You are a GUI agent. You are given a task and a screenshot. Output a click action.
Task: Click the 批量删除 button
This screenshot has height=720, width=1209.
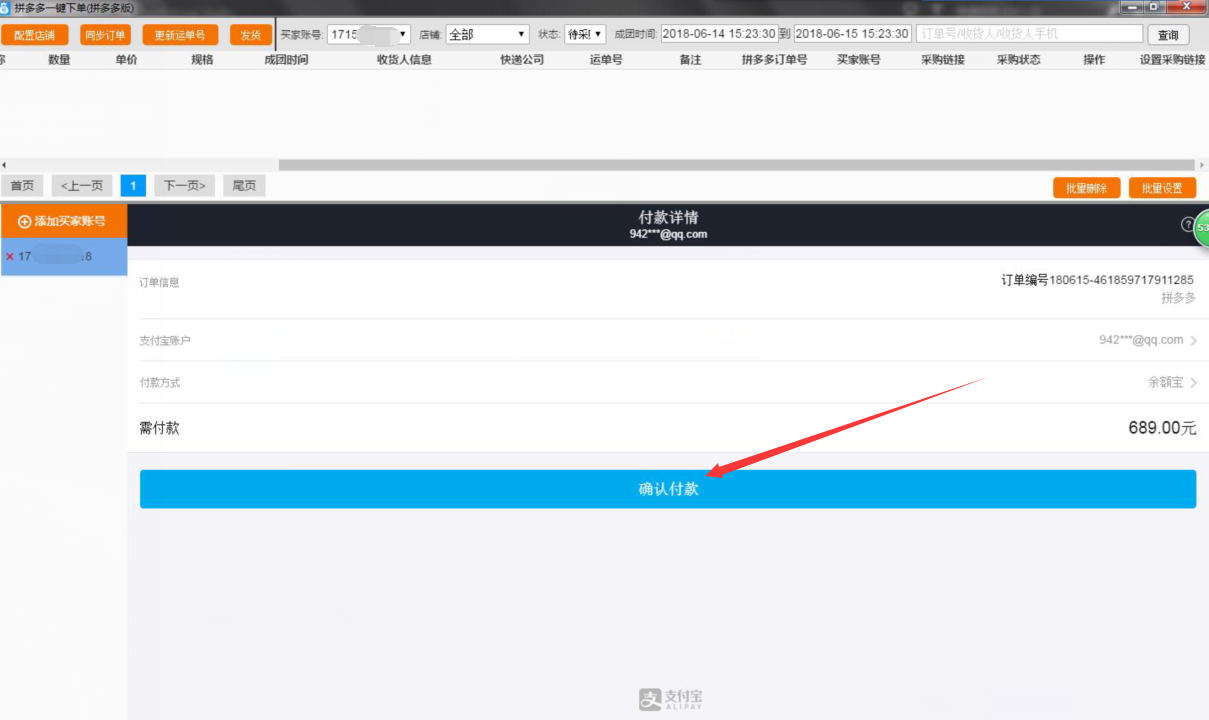[x=1086, y=188]
